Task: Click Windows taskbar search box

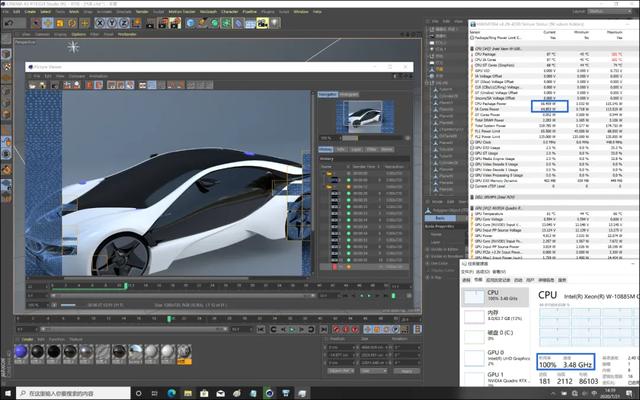Action: pos(74,393)
